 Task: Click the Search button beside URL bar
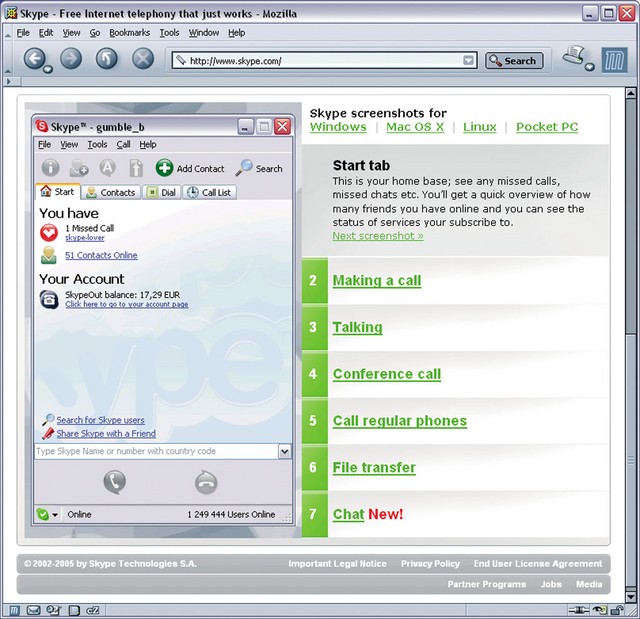(x=514, y=61)
